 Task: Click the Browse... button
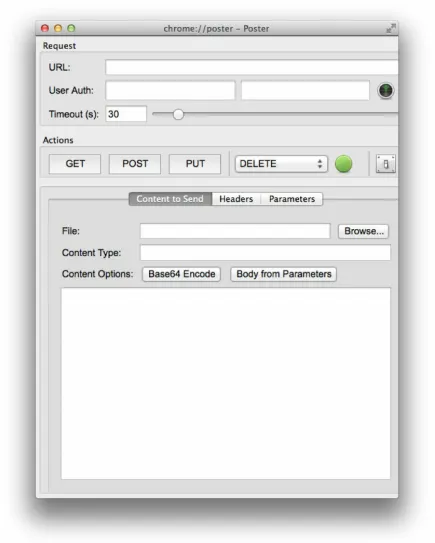tap(364, 231)
